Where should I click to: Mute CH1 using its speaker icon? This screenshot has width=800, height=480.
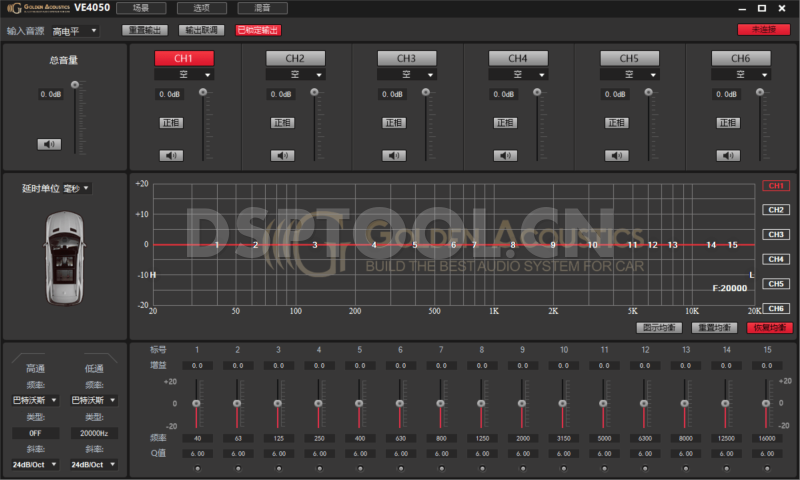pos(172,155)
